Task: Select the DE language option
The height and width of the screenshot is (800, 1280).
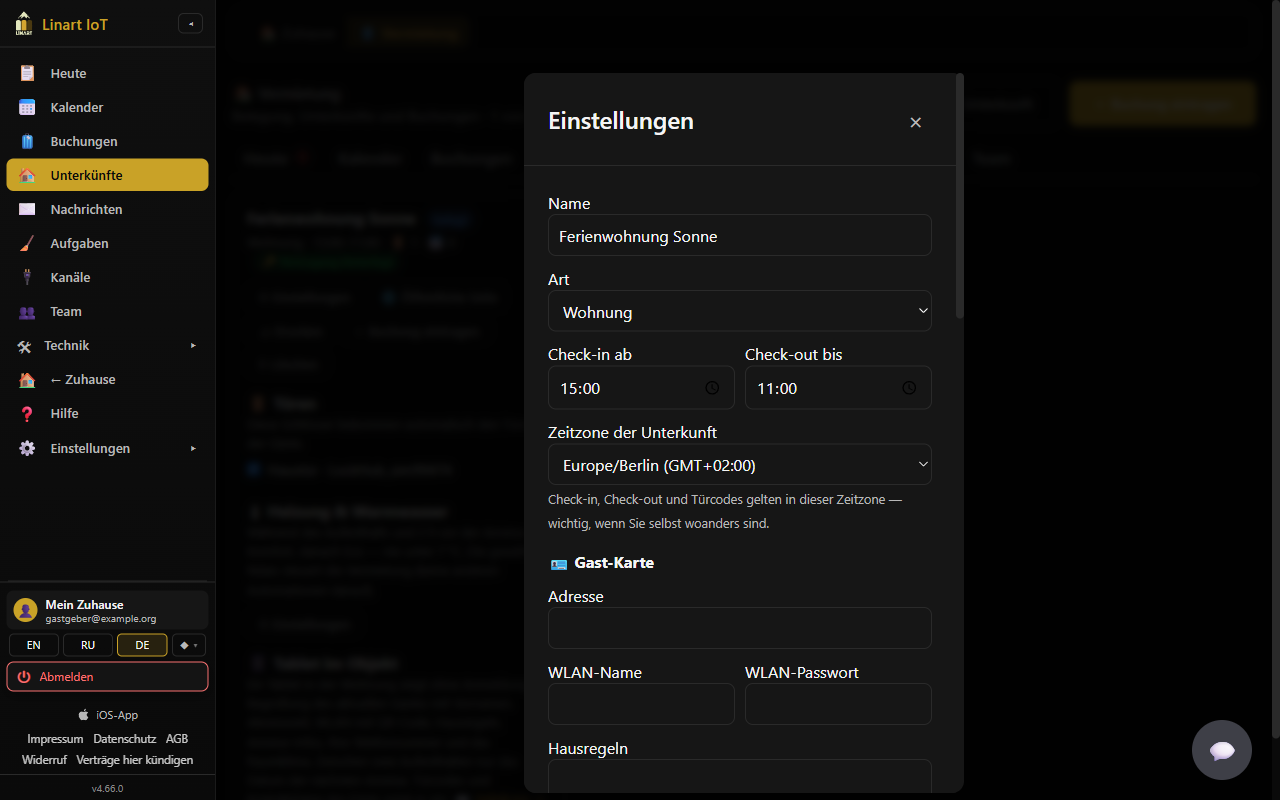Action: pos(142,645)
